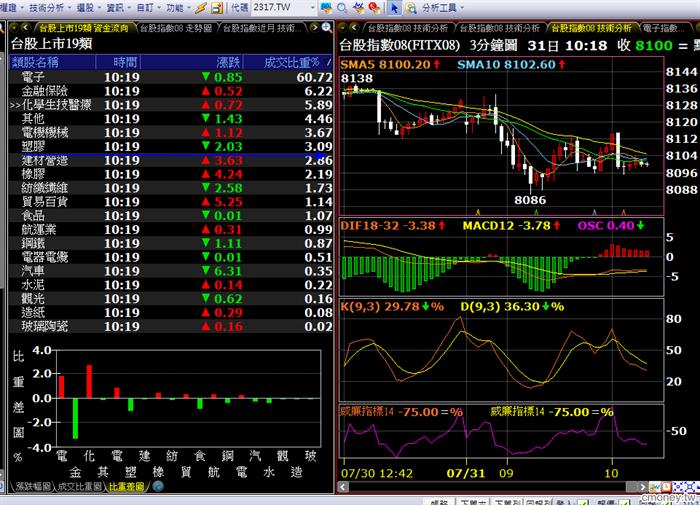Click the zoom-in icon at left panel tab end
The height and width of the screenshot is (505, 700).
tap(327, 28)
